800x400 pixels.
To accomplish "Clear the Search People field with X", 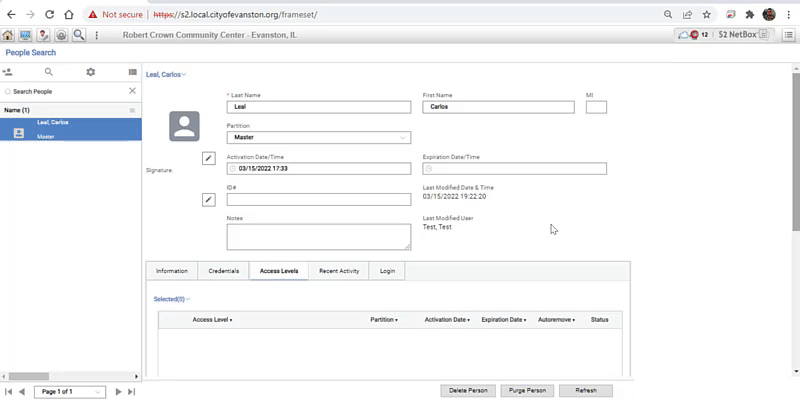I will (132, 91).
